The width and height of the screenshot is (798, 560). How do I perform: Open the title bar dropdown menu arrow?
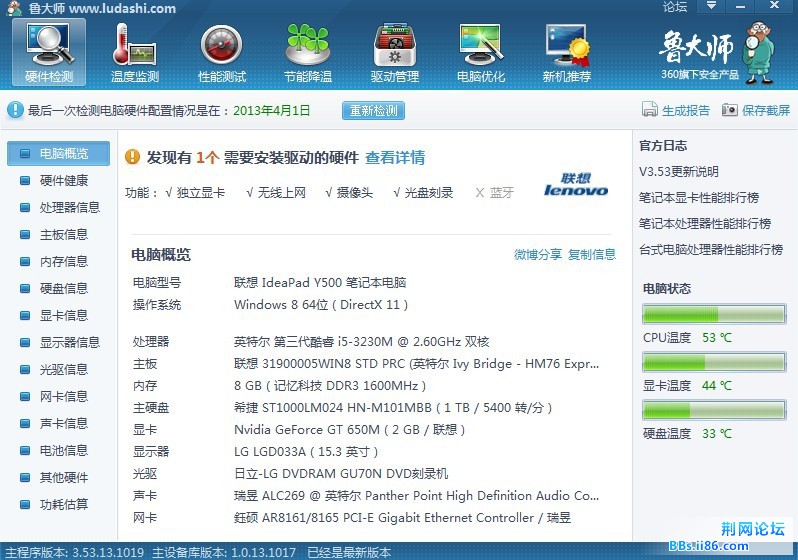point(711,6)
